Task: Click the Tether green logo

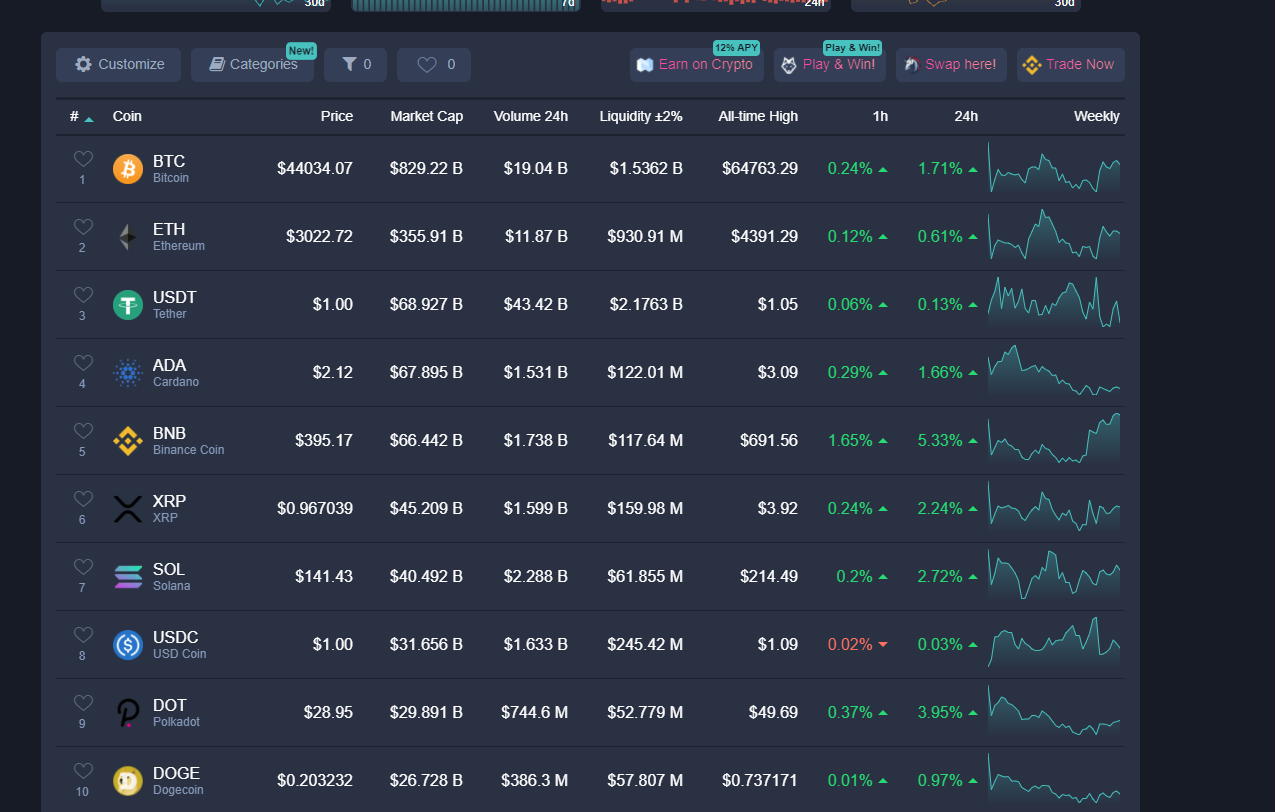Action: tap(128, 305)
